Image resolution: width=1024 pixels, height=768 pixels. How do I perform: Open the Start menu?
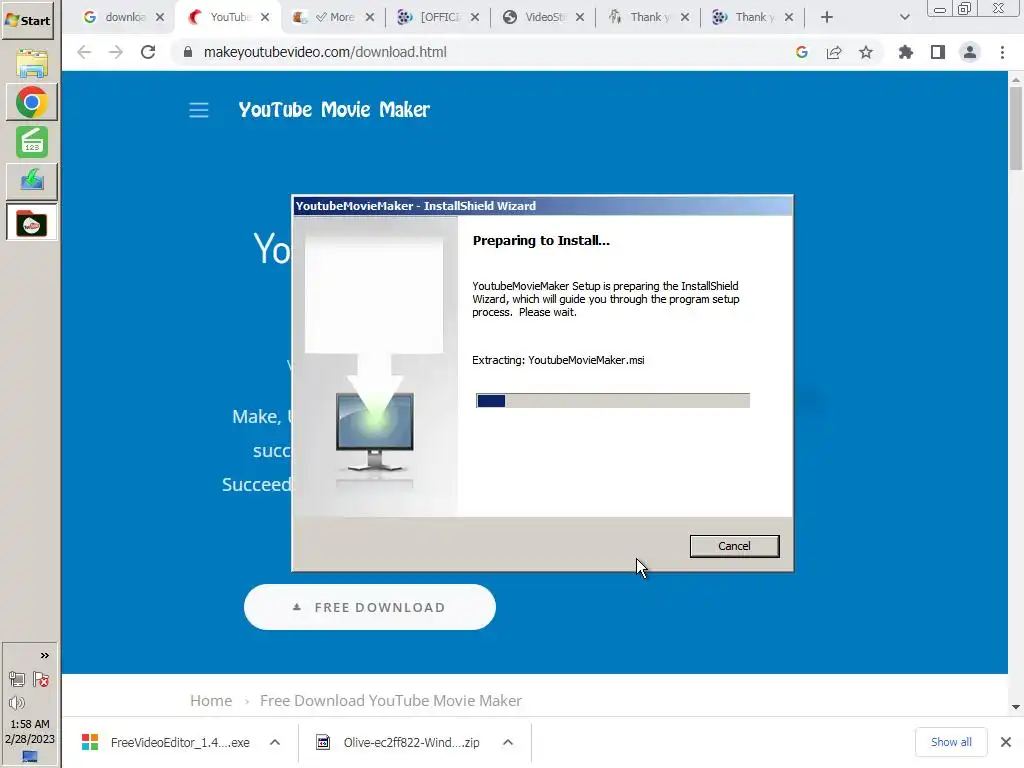[x=27, y=20]
